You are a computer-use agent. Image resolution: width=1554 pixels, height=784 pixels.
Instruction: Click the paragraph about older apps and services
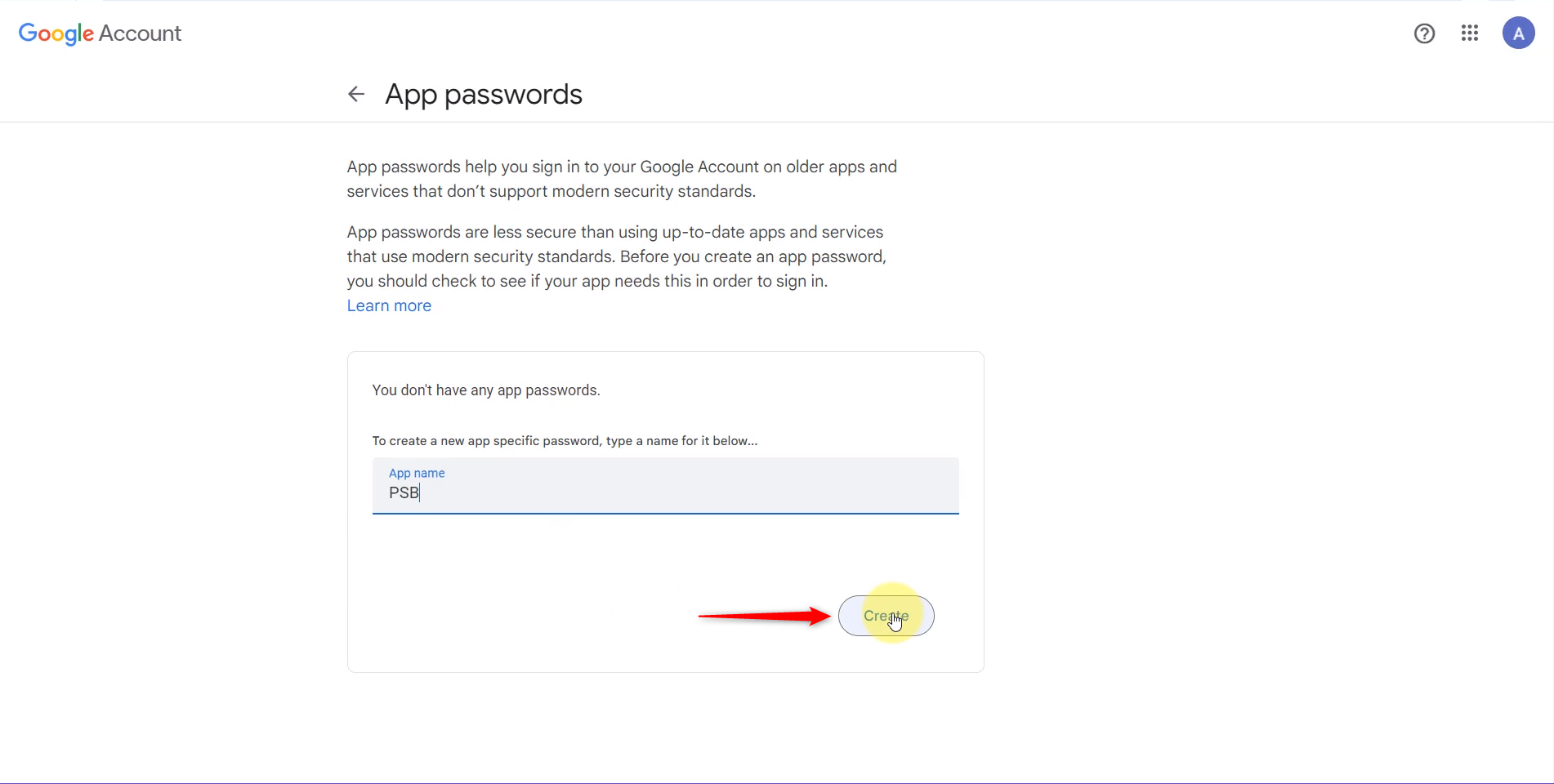(622, 179)
